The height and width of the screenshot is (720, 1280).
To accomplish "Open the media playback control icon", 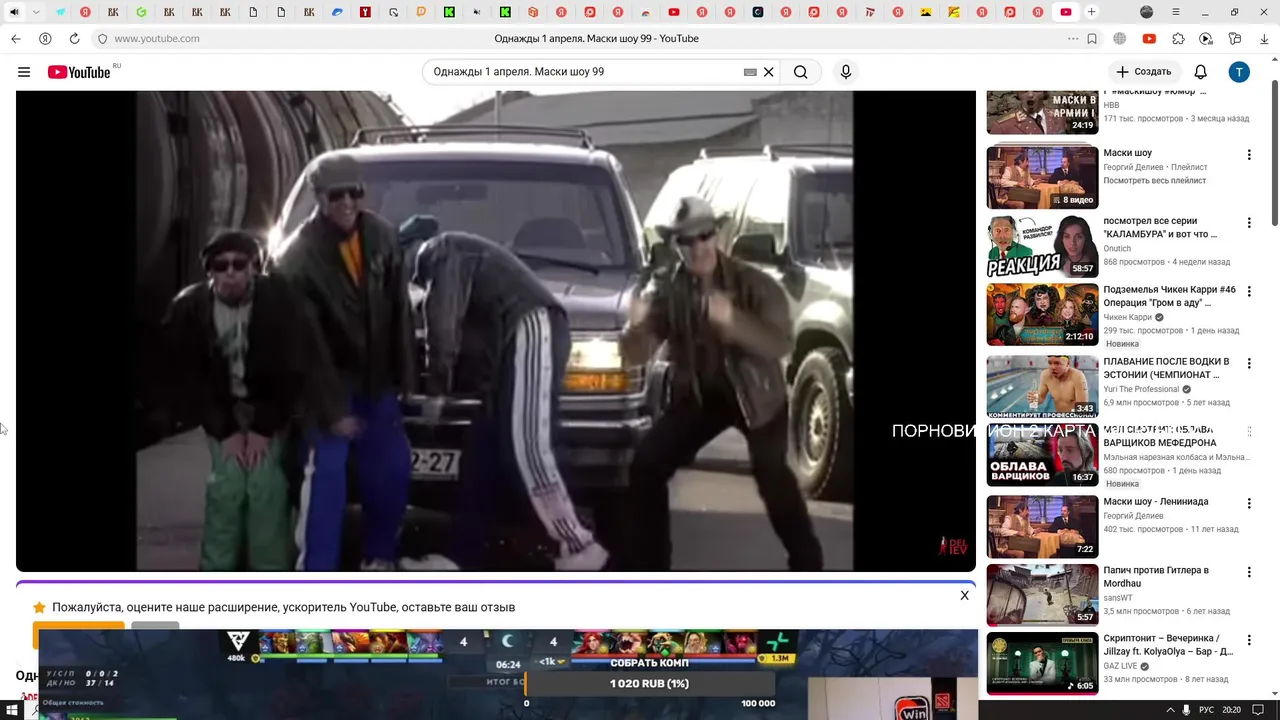I will tap(1206, 39).
